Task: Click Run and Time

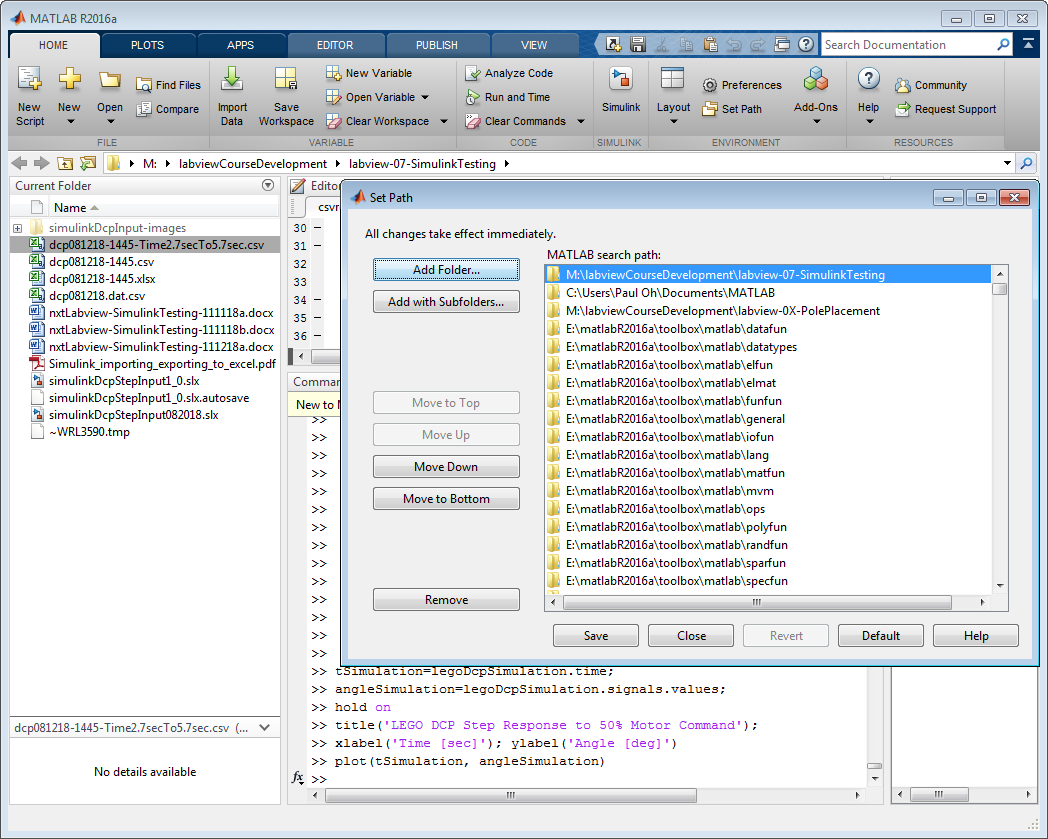Action: coord(508,97)
